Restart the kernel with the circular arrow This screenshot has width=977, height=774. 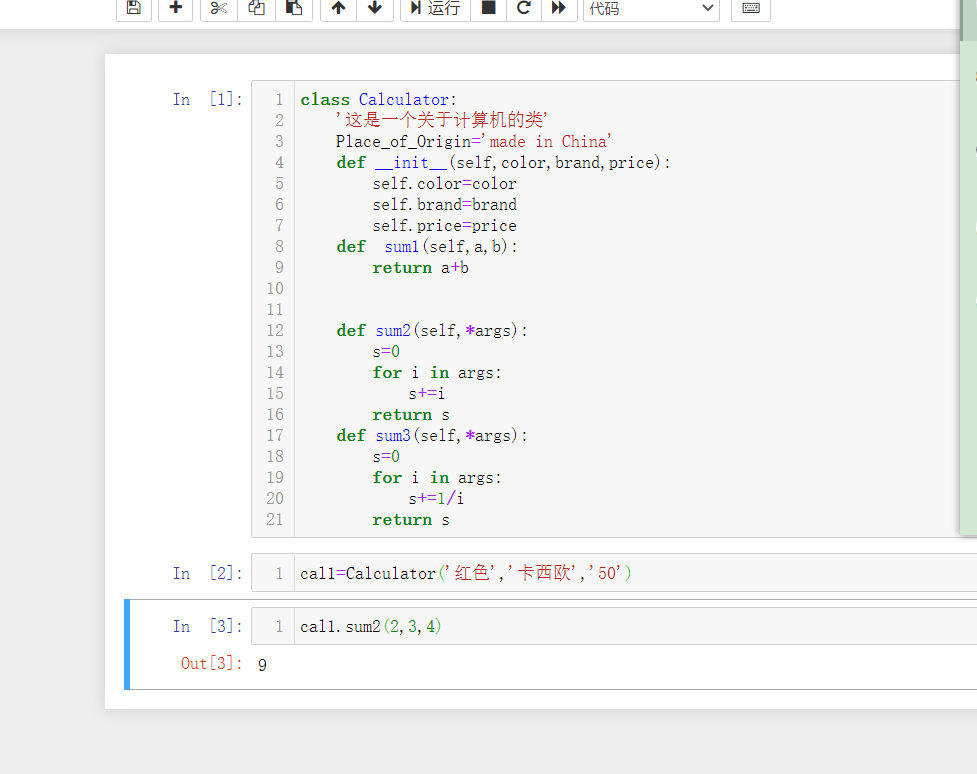(x=524, y=8)
